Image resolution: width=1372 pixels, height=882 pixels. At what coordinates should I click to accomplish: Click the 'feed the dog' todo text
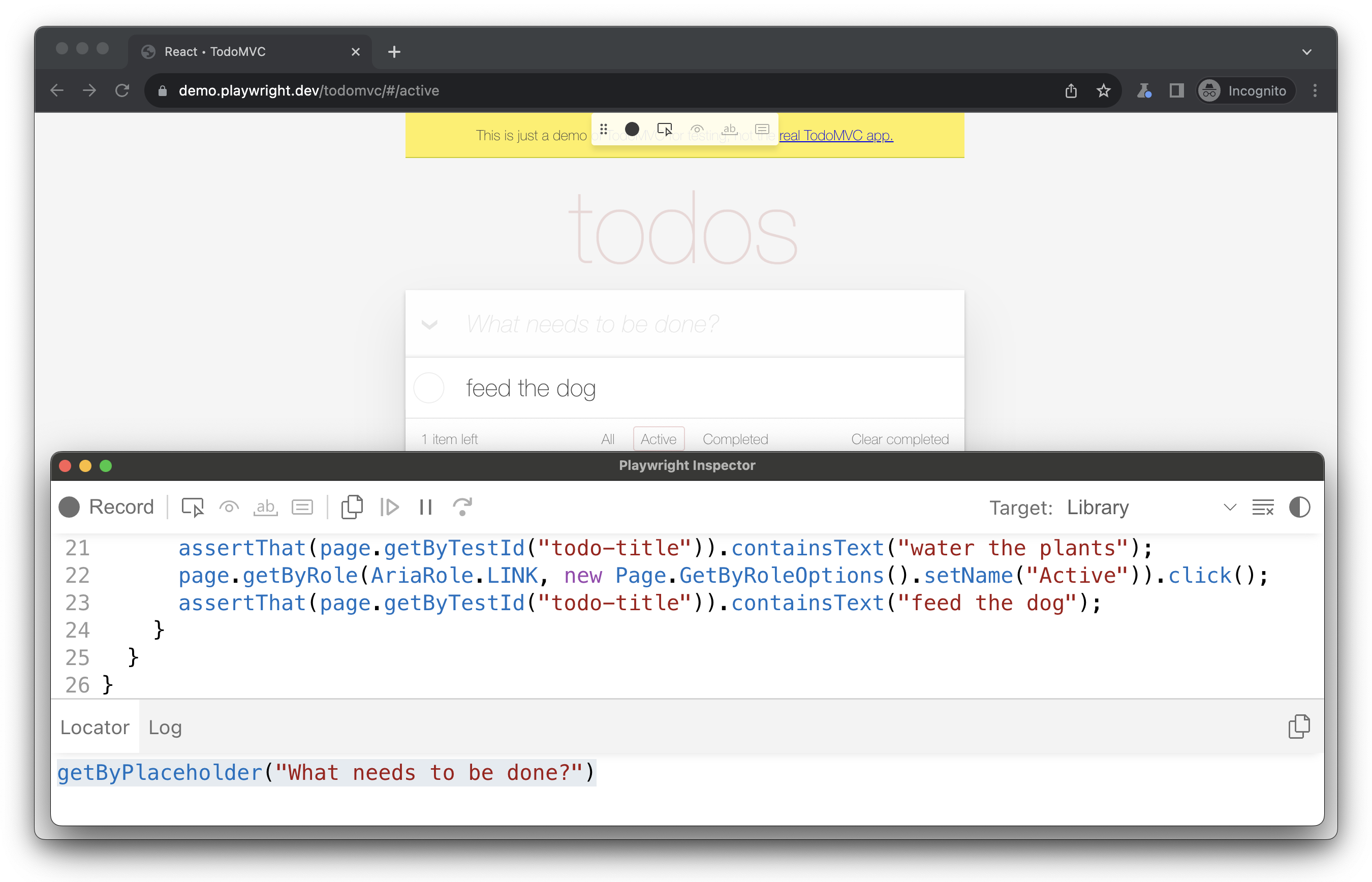pyautogui.click(x=531, y=388)
